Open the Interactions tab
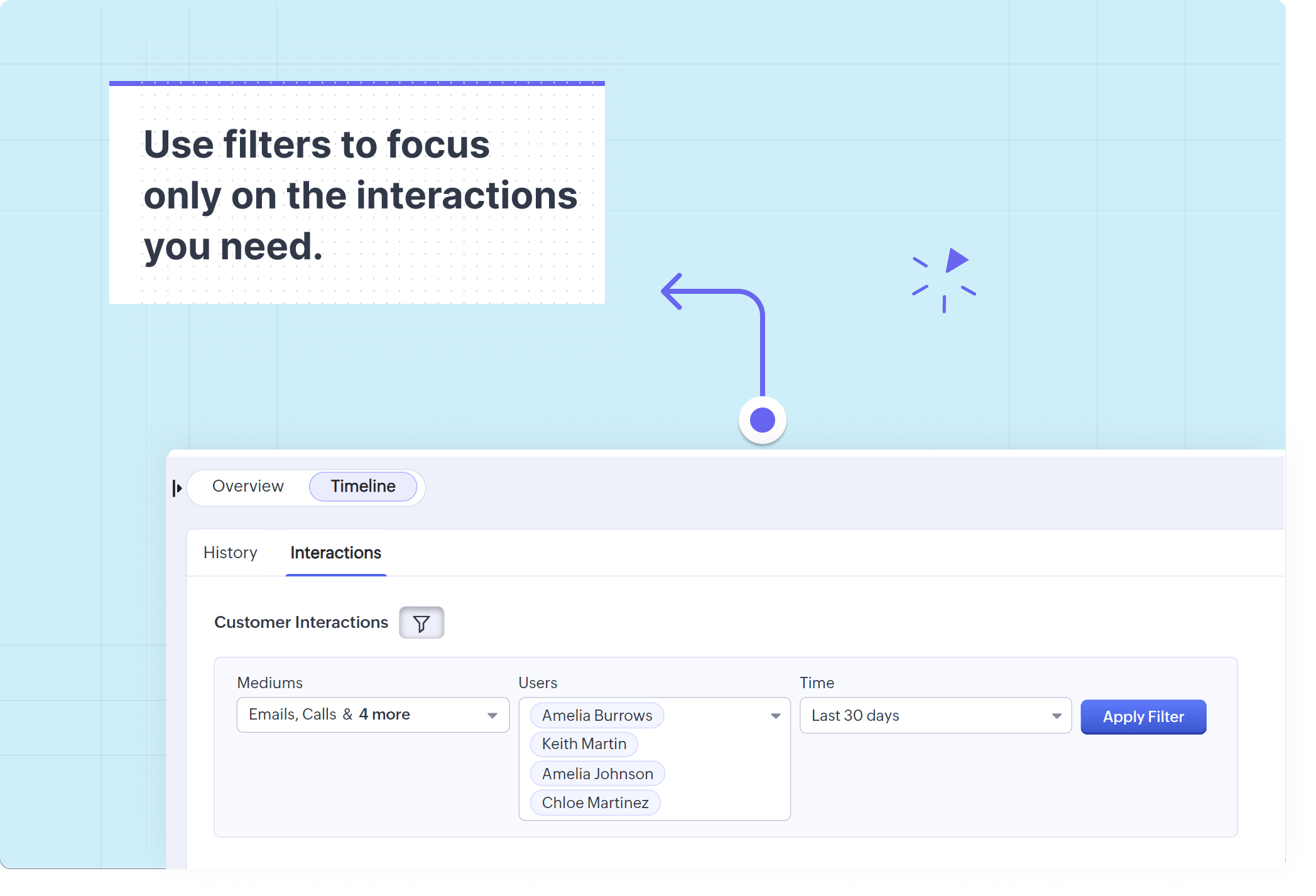The height and width of the screenshot is (896, 1316). pyautogui.click(x=335, y=553)
